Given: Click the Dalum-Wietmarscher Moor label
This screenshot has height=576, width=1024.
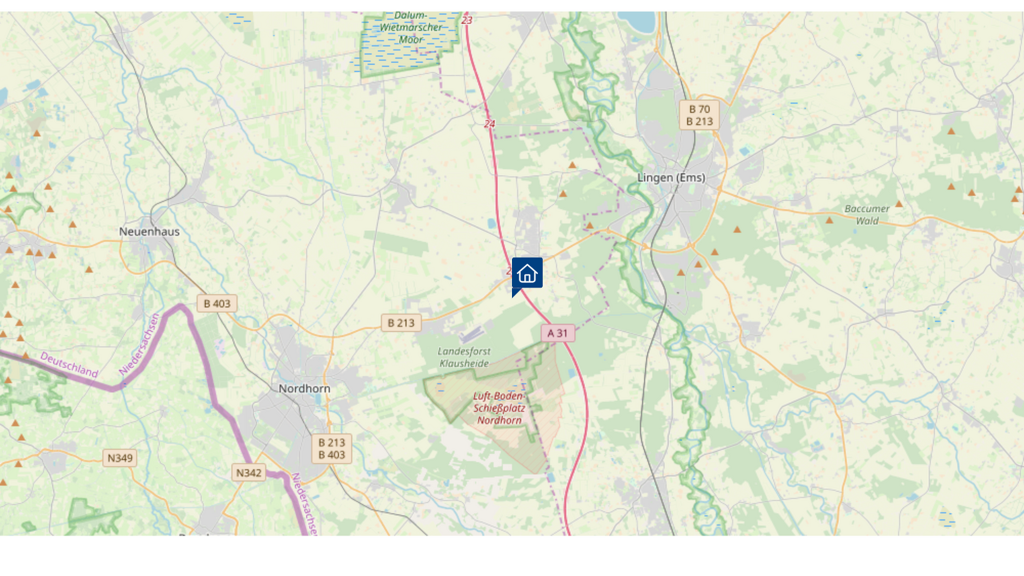Looking at the screenshot, I should coord(411,27).
